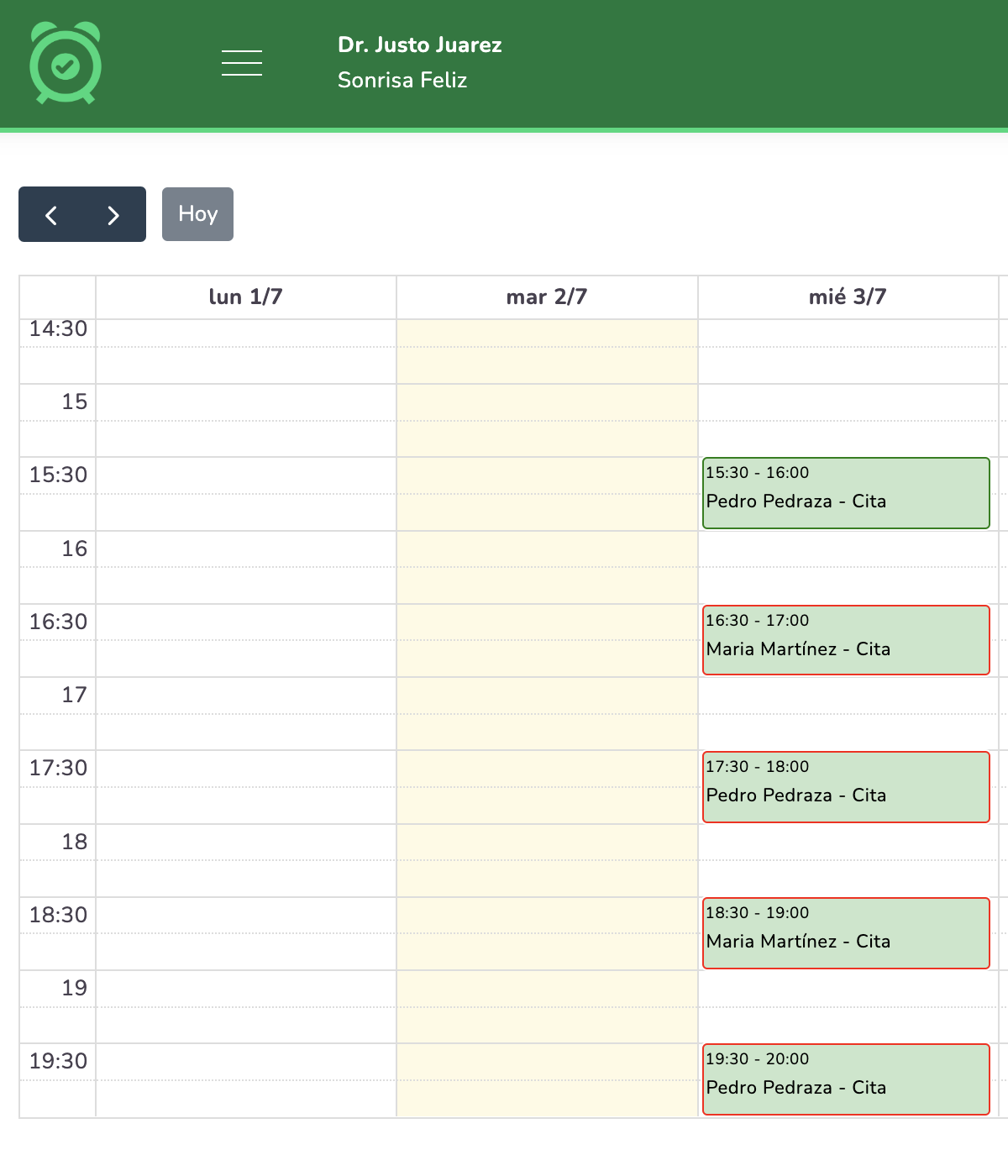The width and height of the screenshot is (1008, 1176).
Task: Go to previous week with left chevron
Action: tap(51, 215)
